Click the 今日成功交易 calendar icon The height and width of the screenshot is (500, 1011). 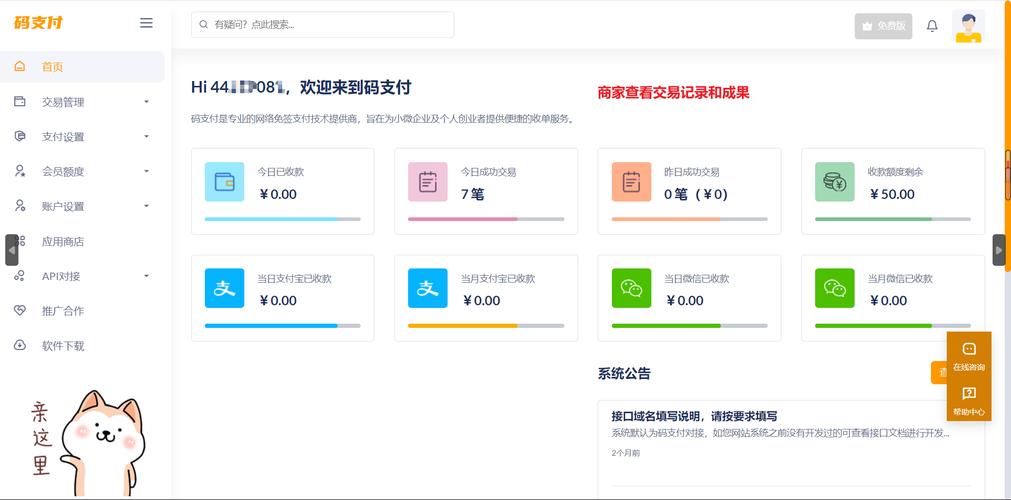tap(427, 182)
